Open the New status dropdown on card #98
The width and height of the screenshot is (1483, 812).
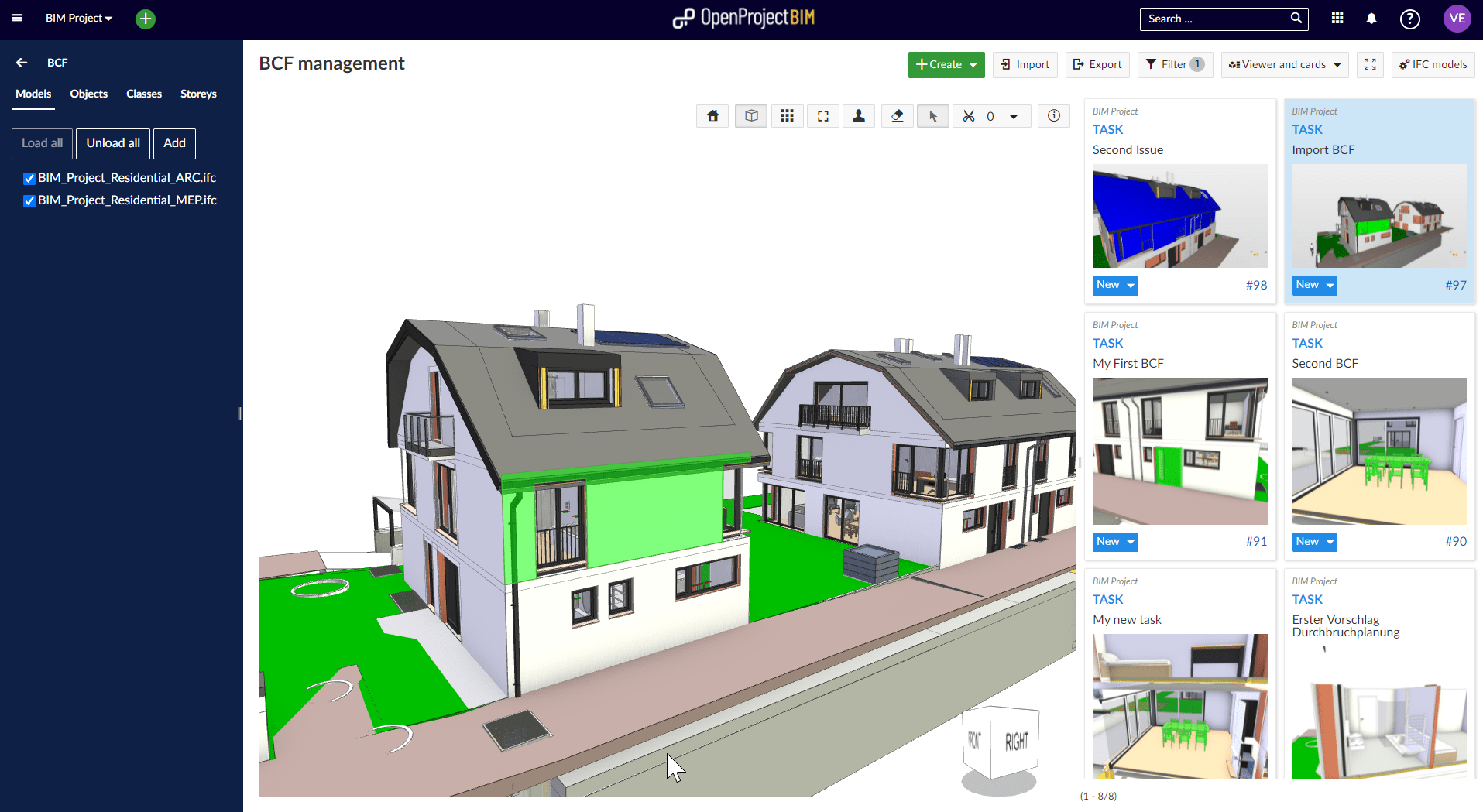point(1115,285)
